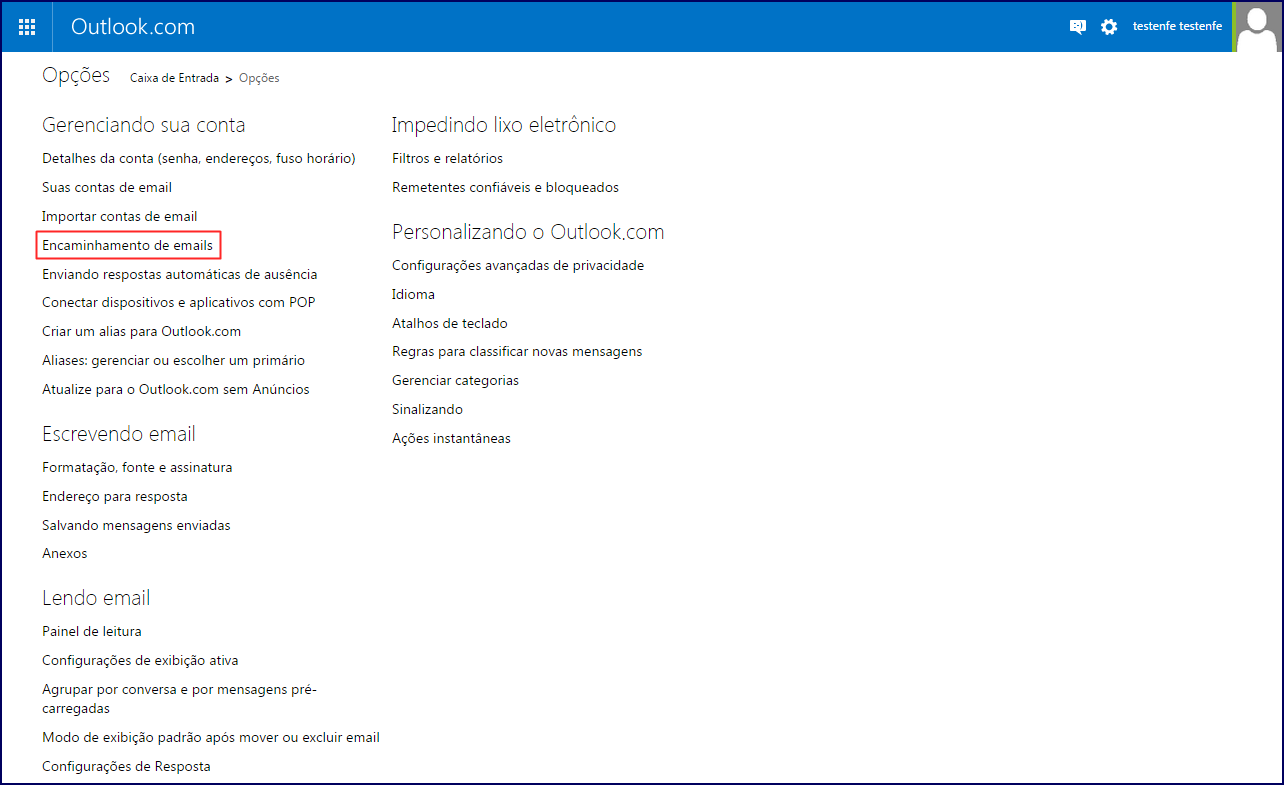The image size is (1284, 785).
Task: Open the settings gear icon
Action: 1109,27
